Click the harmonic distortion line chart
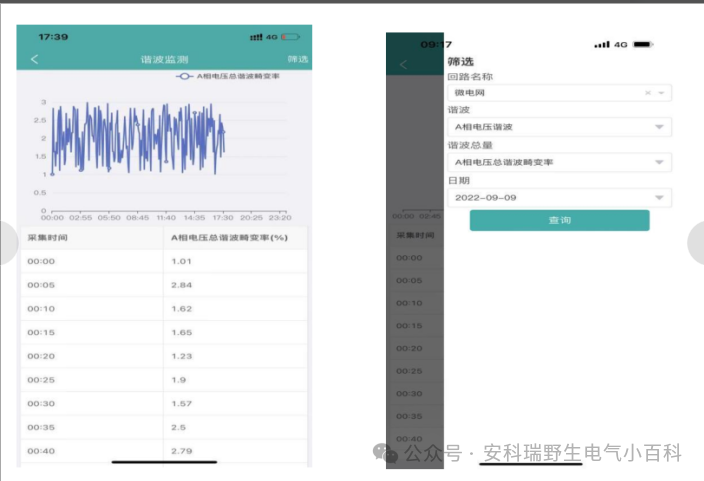The width and height of the screenshot is (704, 481). click(x=164, y=157)
